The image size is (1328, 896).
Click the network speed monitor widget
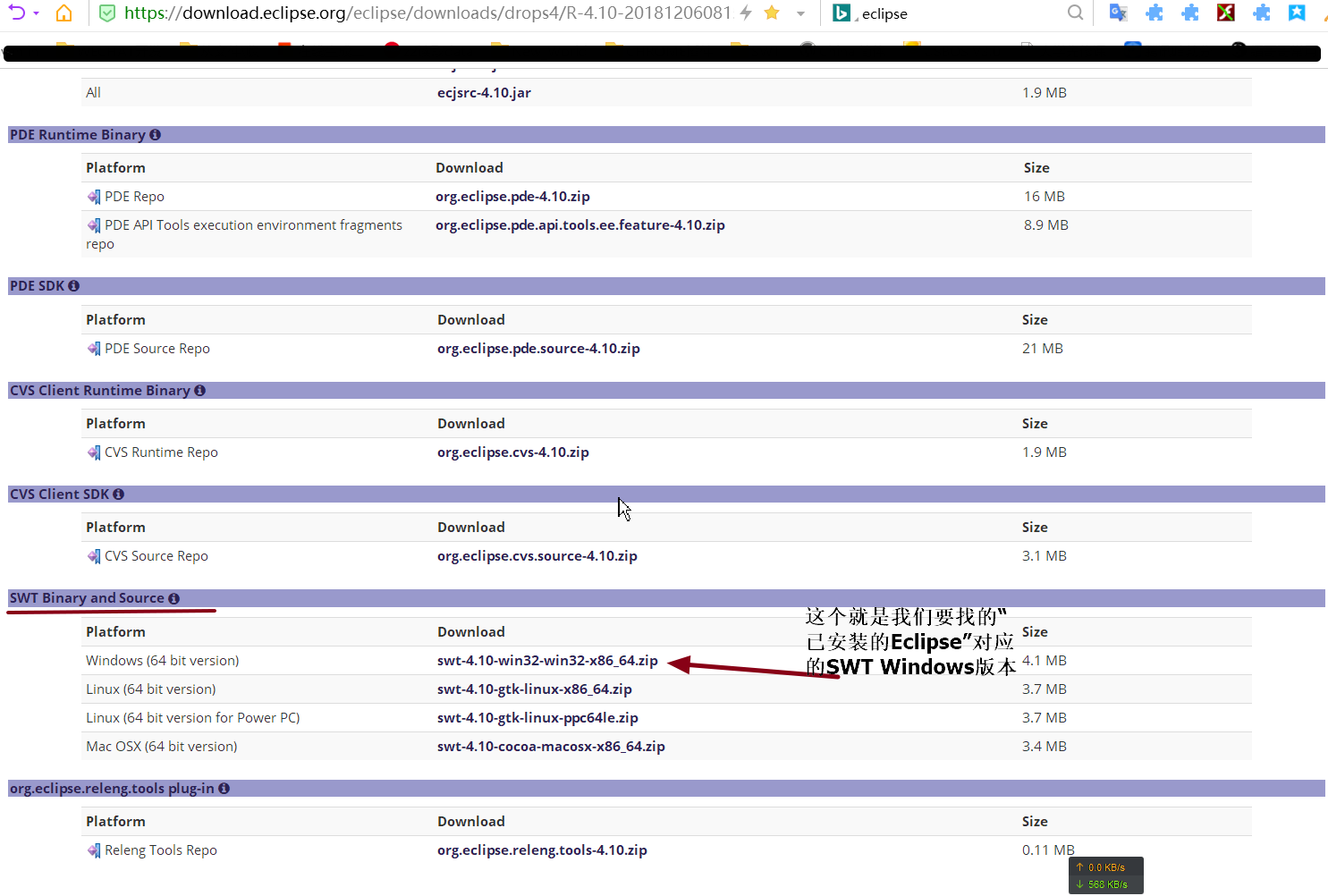point(1106,875)
